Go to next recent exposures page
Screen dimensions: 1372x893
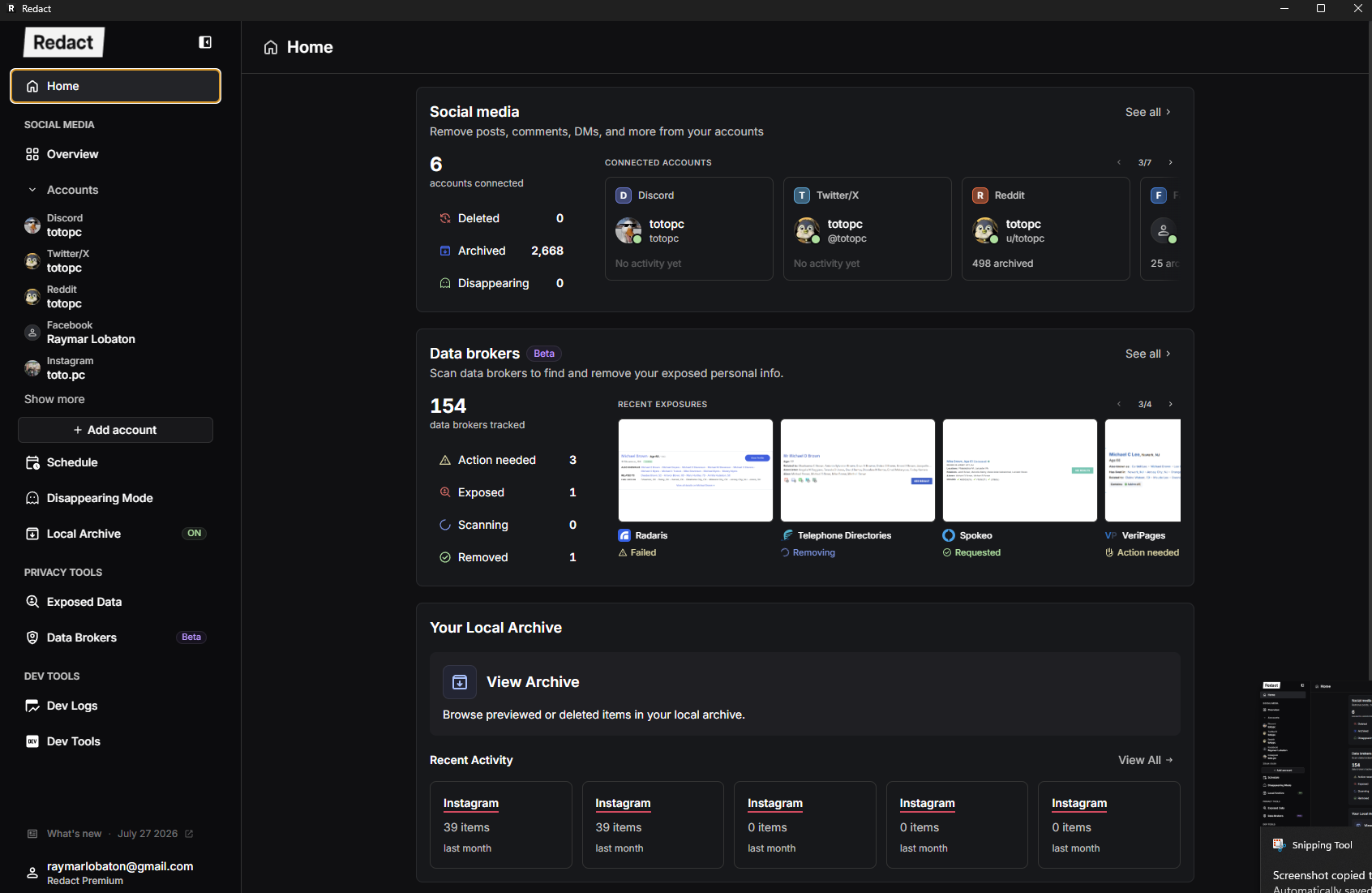tap(1170, 404)
